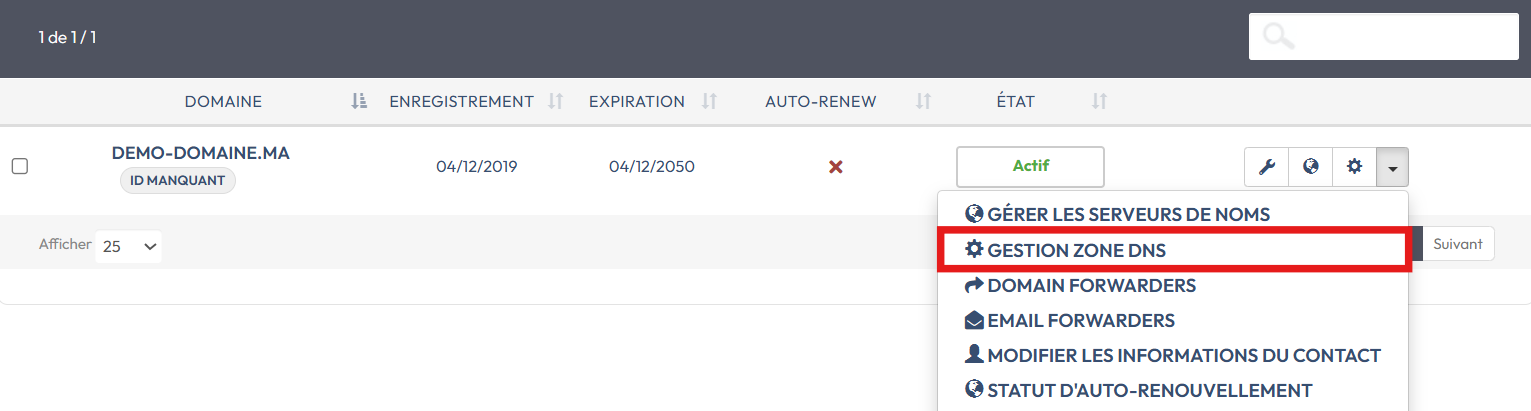Click the Actif status button
Viewport: 1531px width, 411px height.
tap(1030, 167)
